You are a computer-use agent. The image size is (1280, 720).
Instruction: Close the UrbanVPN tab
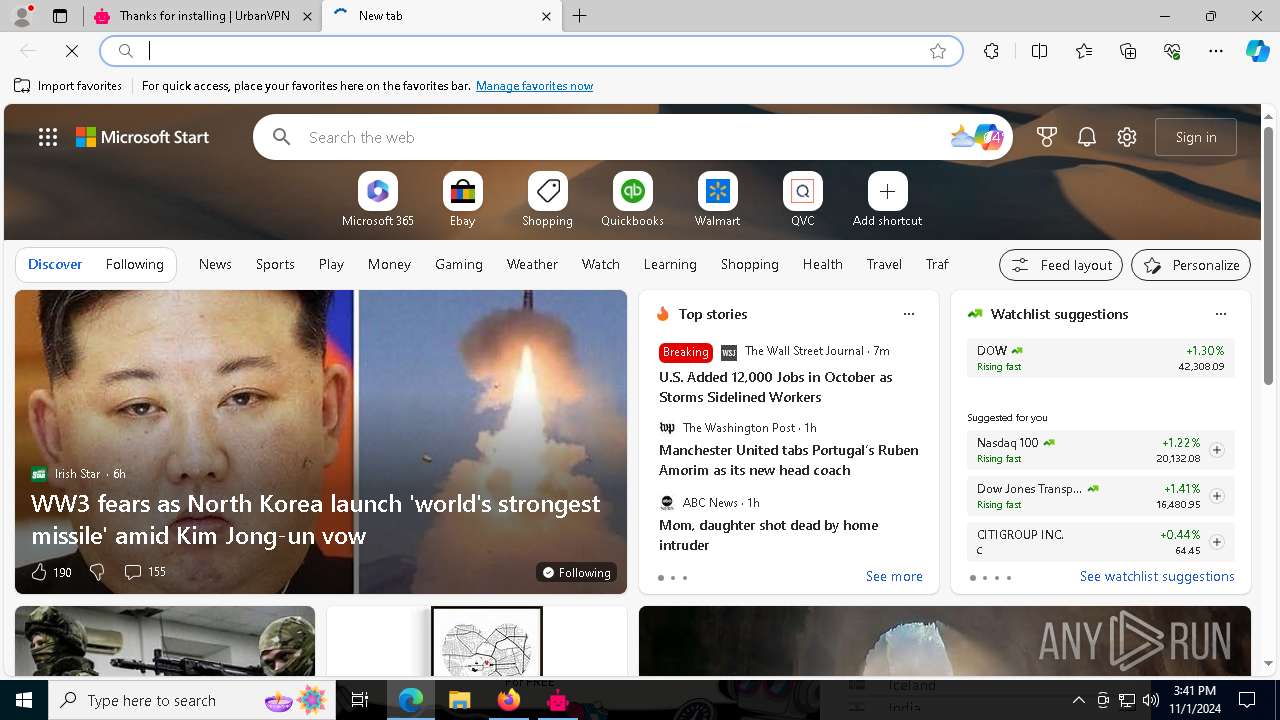click(x=306, y=16)
